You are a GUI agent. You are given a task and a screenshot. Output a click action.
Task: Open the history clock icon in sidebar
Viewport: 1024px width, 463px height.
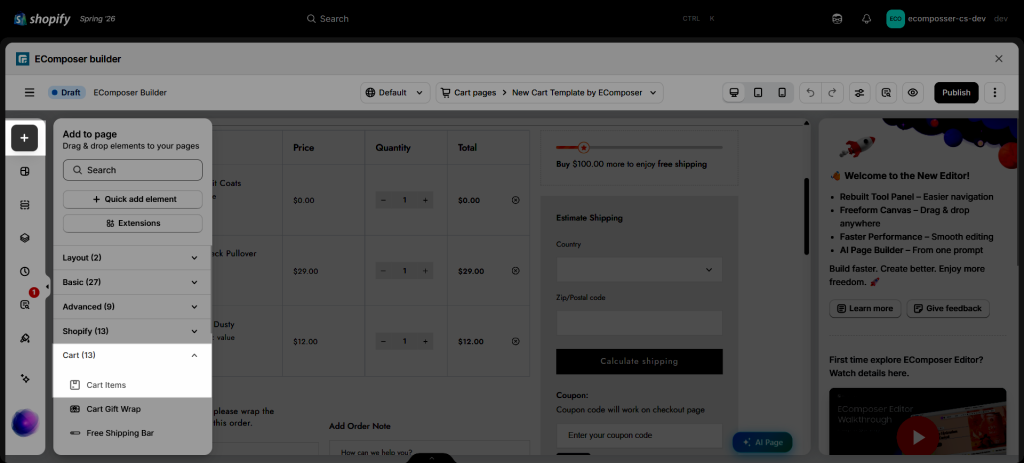click(x=25, y=271)
